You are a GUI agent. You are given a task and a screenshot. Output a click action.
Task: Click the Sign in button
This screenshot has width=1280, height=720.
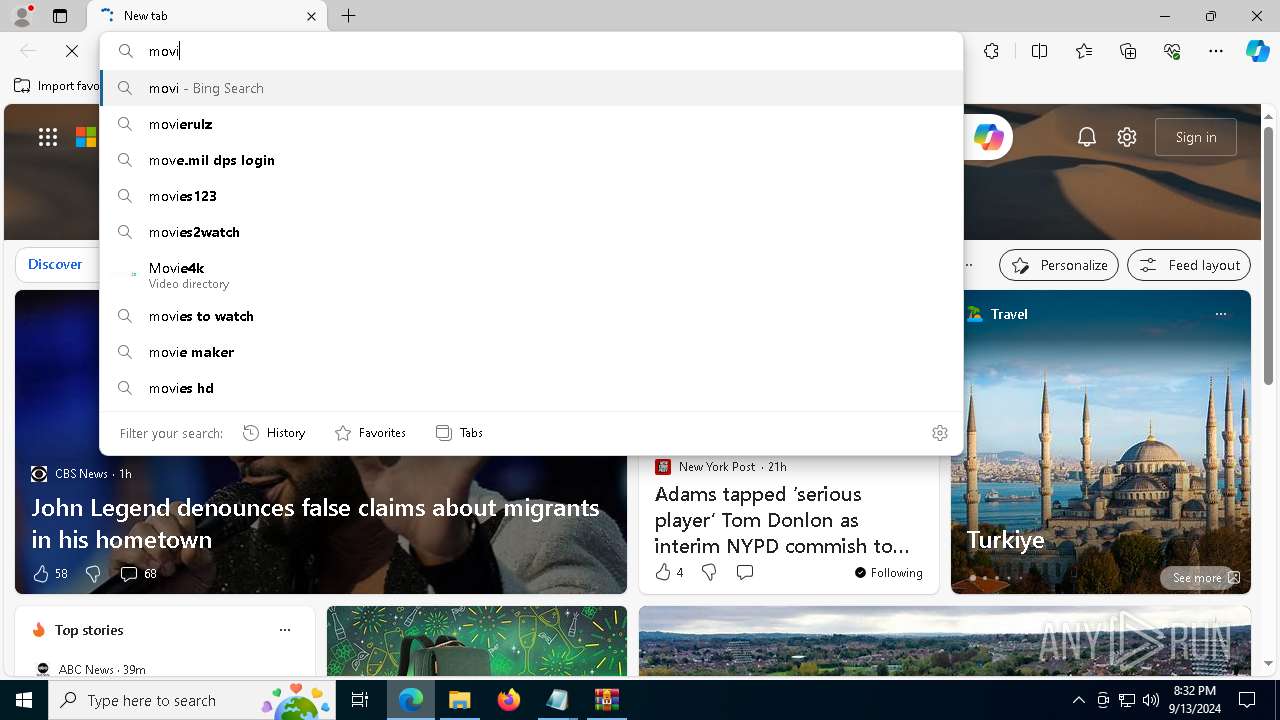click(x=1196, y=137)
